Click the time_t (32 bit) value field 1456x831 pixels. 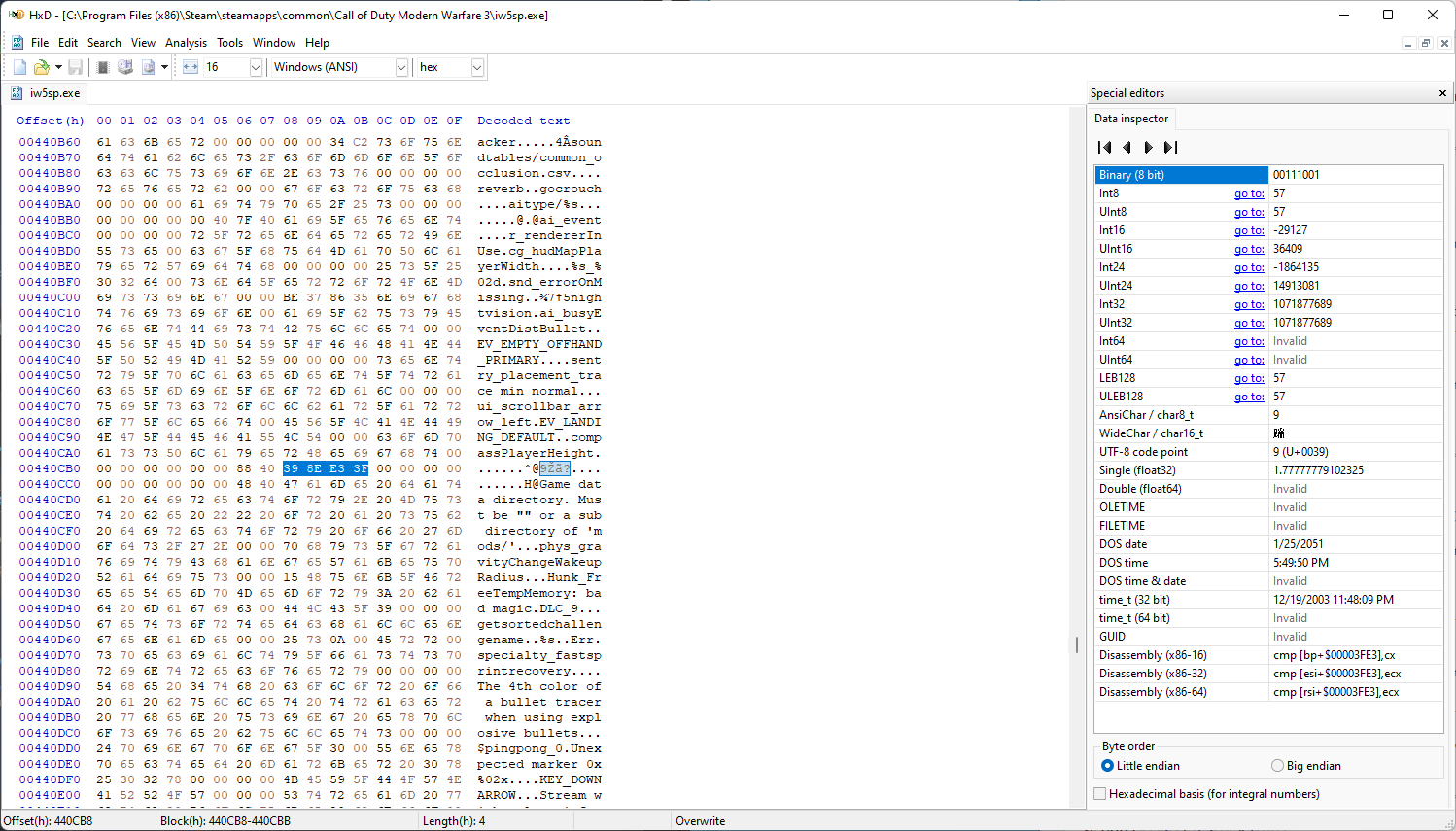coord(1356,600)
